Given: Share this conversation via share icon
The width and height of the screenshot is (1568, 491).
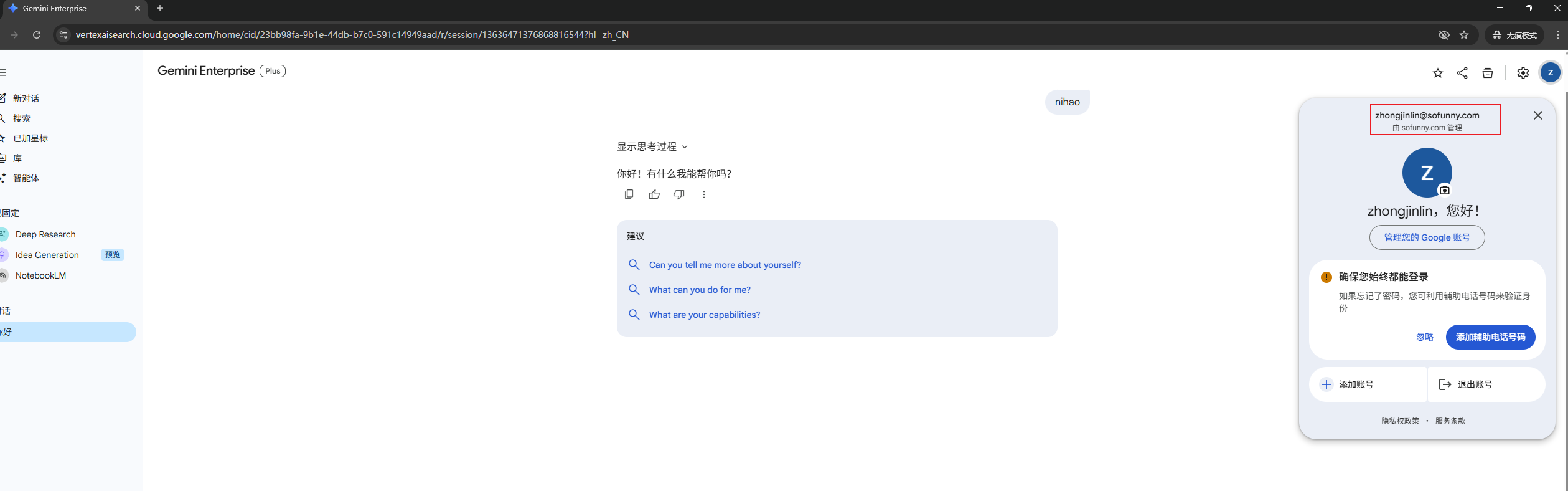Looking at the screenshot, I should pyautogui.click(x=1462, y=73).
